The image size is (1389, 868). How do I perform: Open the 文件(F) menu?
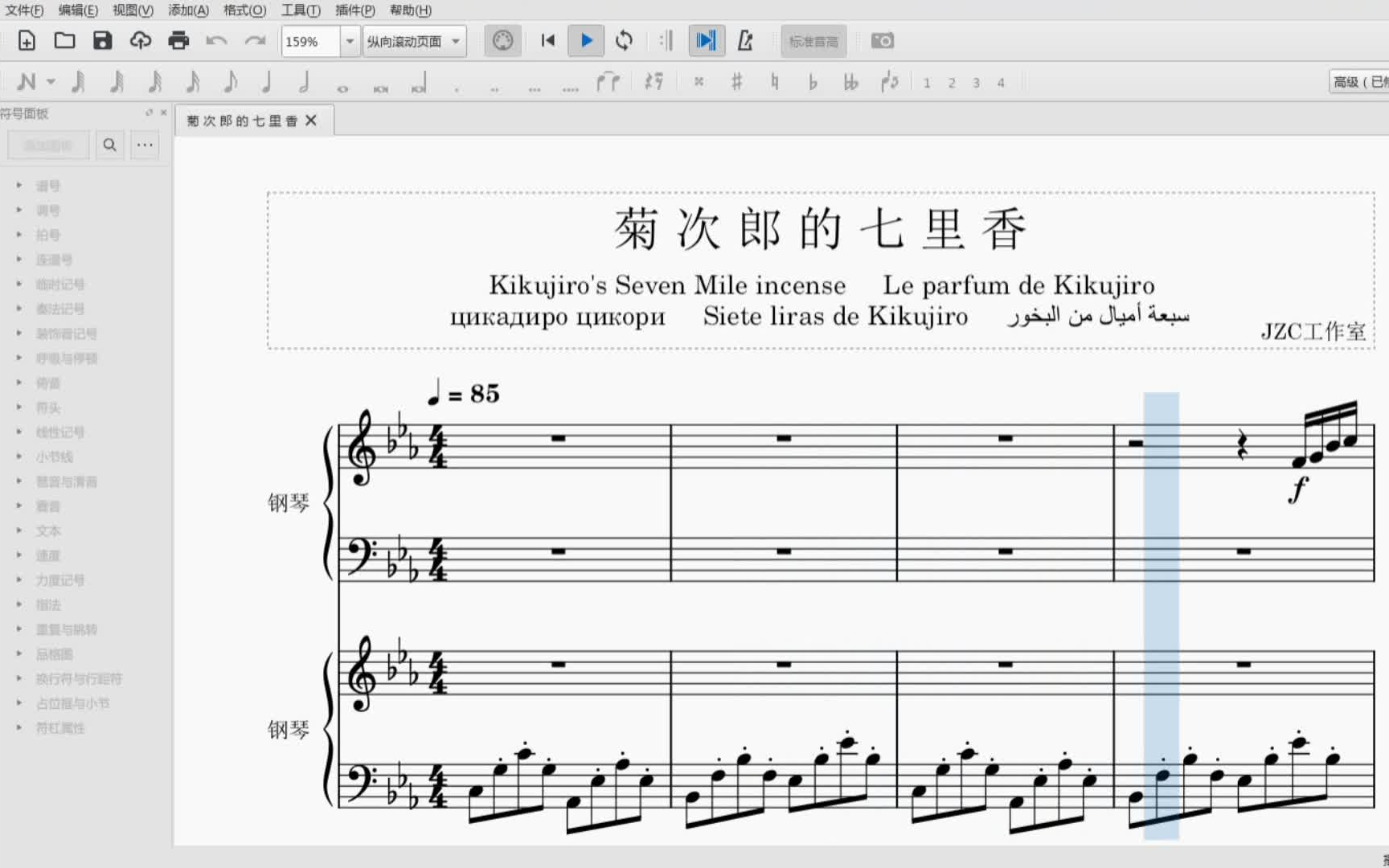[x=24, y=10]
